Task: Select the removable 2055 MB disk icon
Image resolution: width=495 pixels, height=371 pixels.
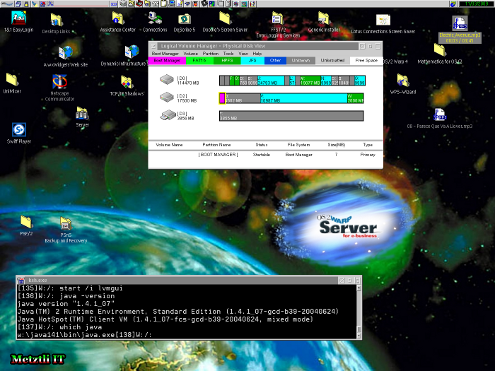Action: [168, 115]
